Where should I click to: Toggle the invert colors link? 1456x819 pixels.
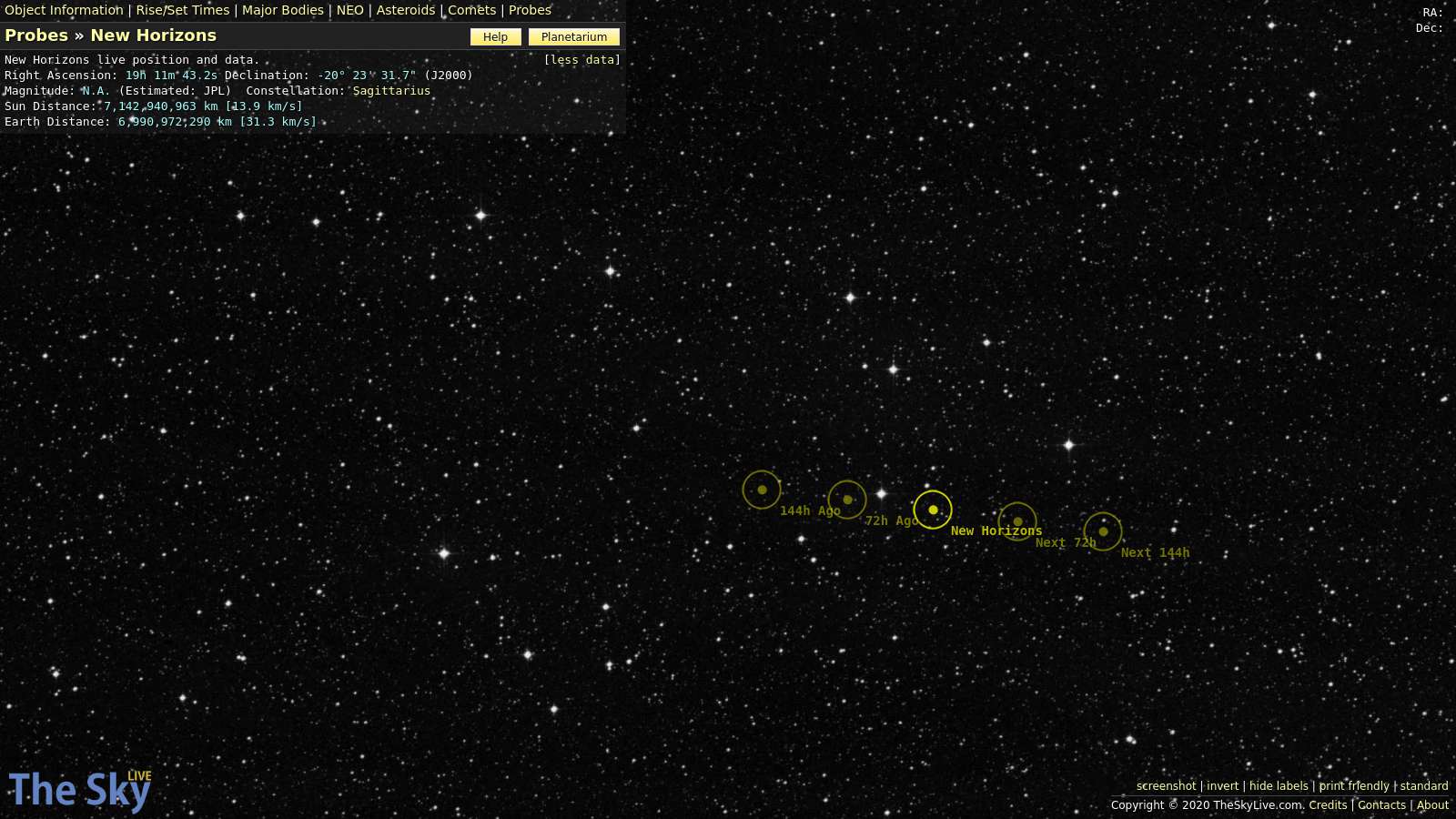tap(1223, 786)
